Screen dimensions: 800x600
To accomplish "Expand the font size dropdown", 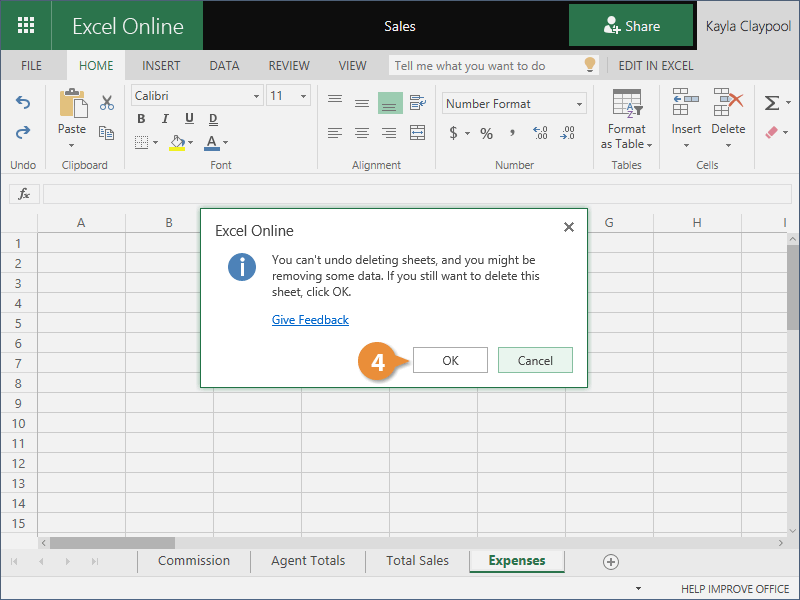I will pos(303,96).
